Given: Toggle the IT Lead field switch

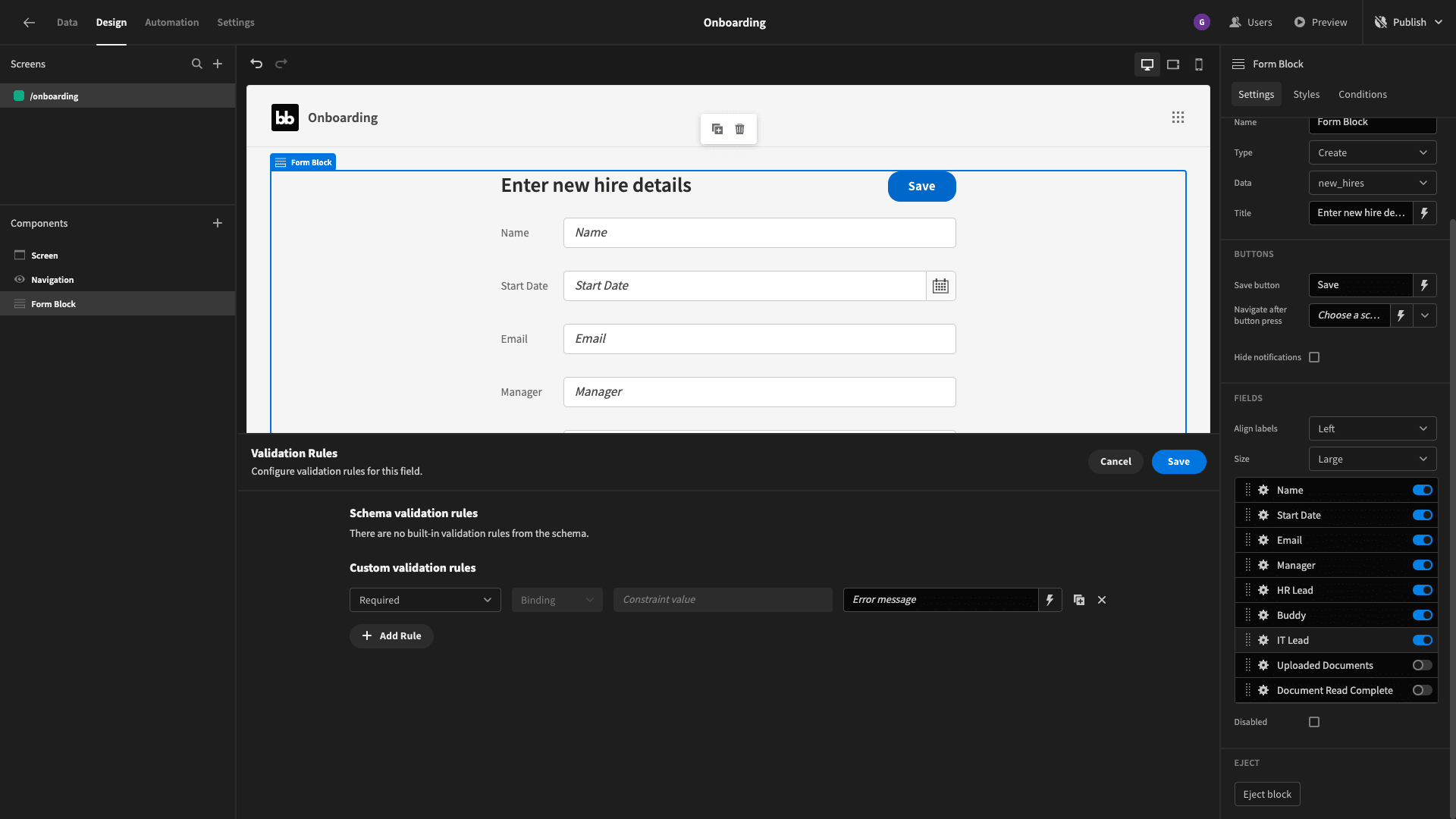Looking at the screenshot, I should click(1423, 641).
